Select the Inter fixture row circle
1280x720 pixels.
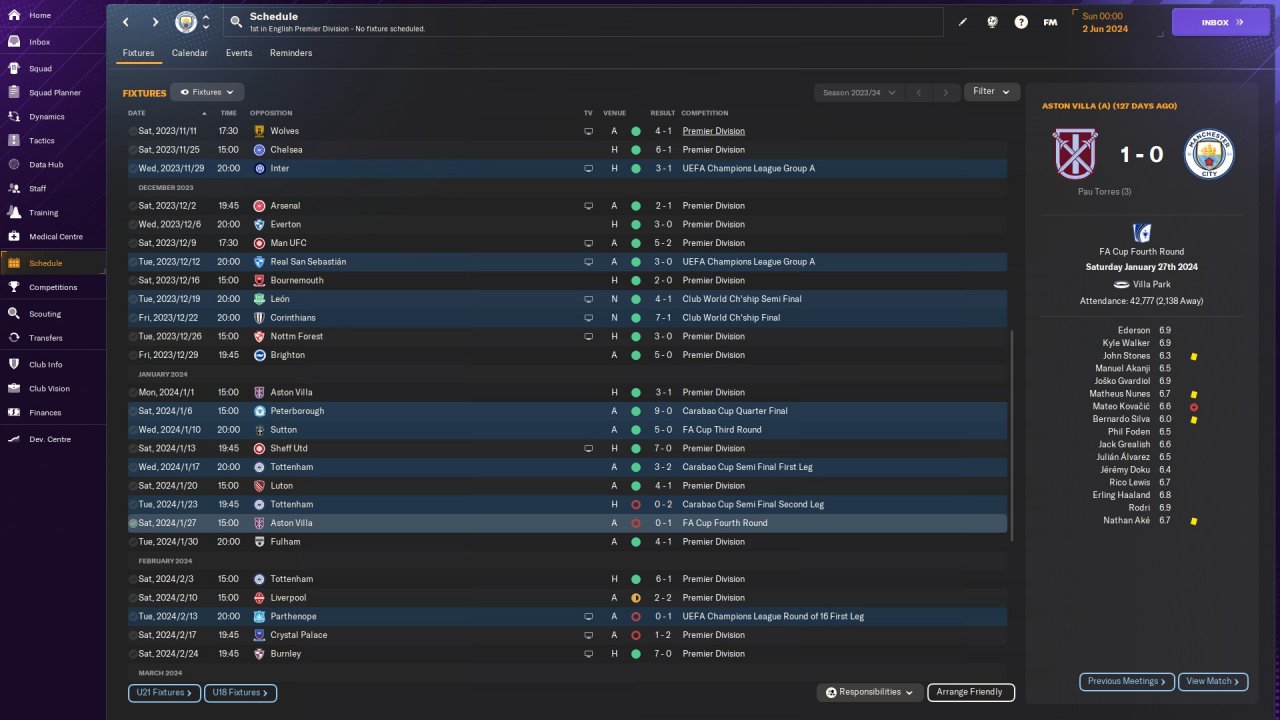tap(133, 168)
